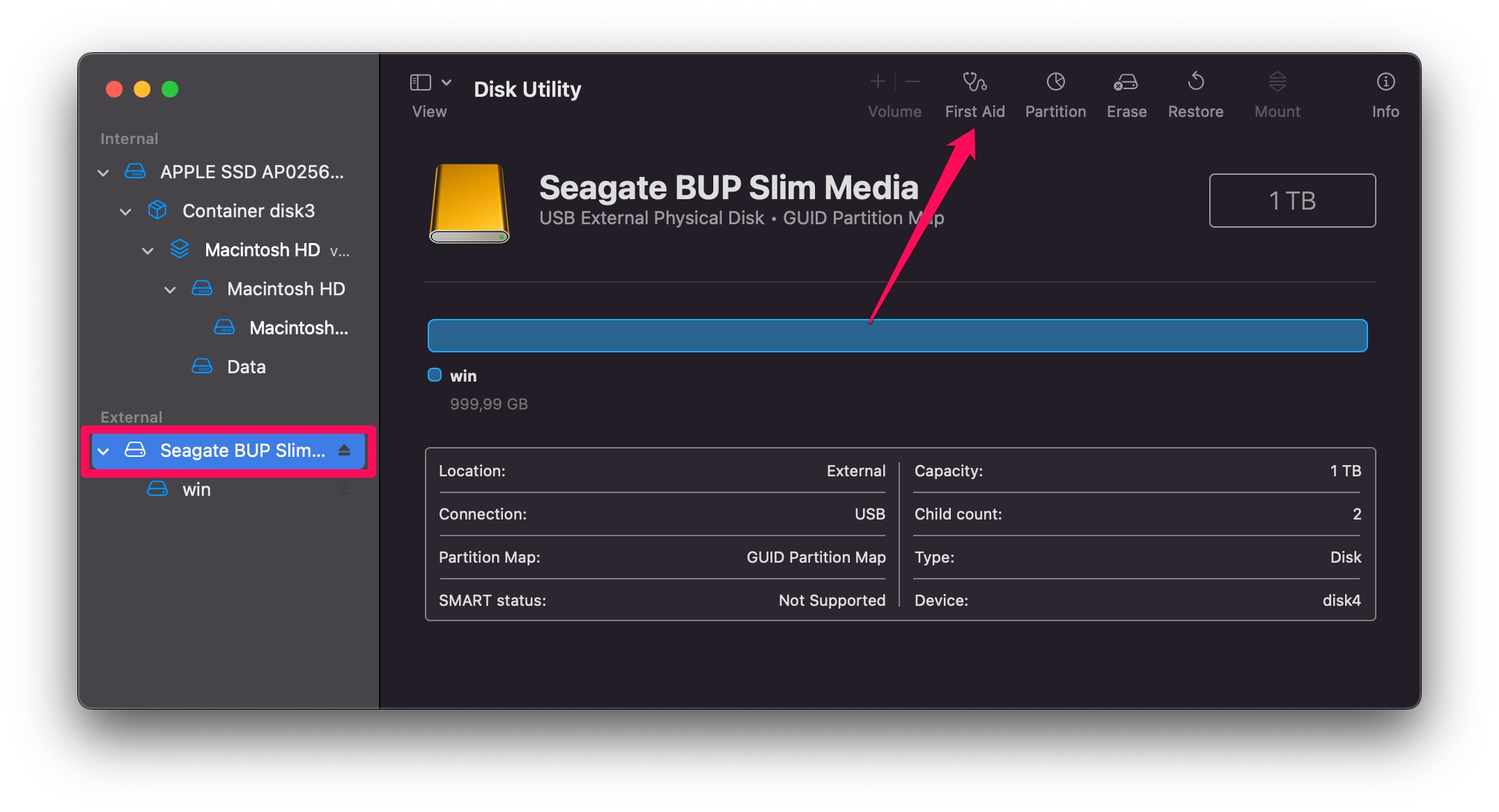Screen dimensions: 1499x812
Task: Click the win volume blue bar segment
Action: pyautogui.click(x=898, y=336)
